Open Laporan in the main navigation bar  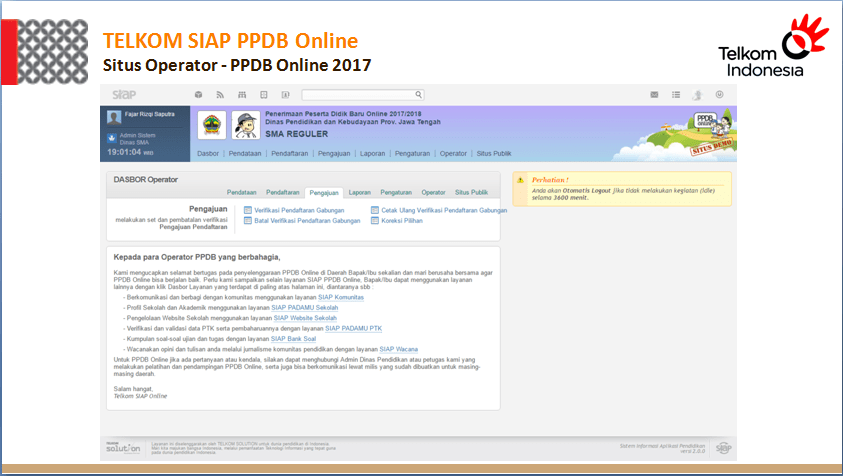pyautogui.click(x=372, y=153)
